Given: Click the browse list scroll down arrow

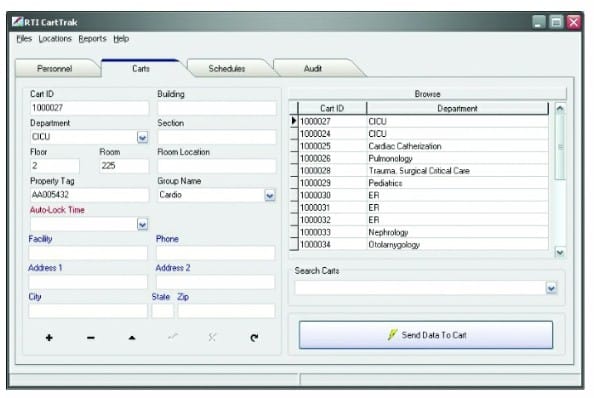Looking at the screenshot, I should tap(560, 252).
